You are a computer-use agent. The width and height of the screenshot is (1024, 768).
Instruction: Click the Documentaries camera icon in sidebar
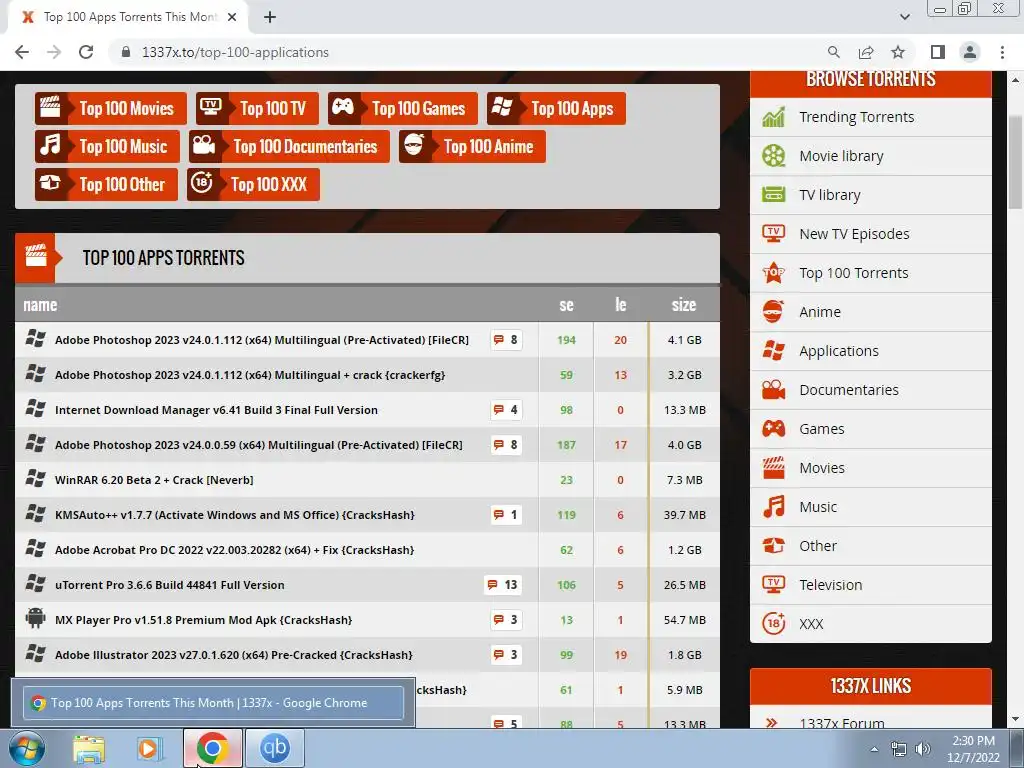[774, 390]
